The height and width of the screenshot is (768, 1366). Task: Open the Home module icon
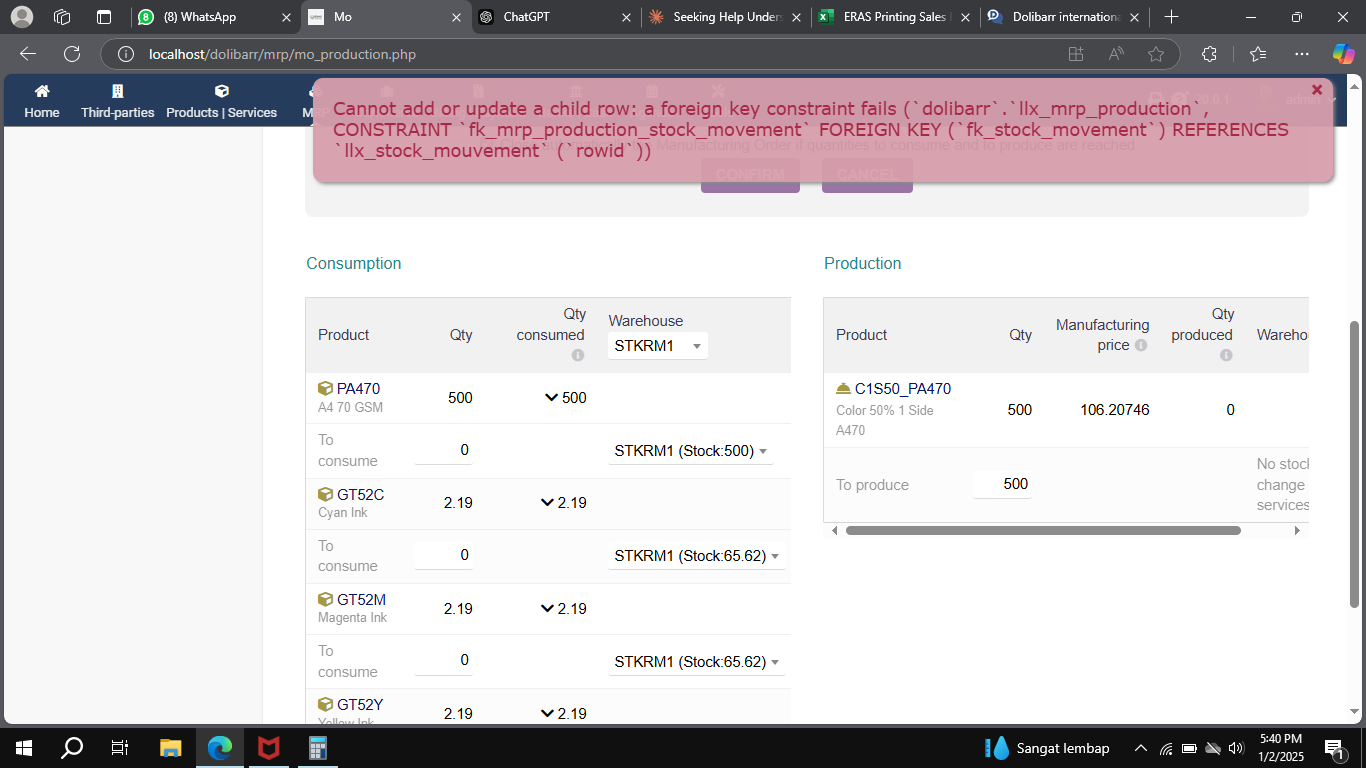pyautogui.click(x=41, y=90)
